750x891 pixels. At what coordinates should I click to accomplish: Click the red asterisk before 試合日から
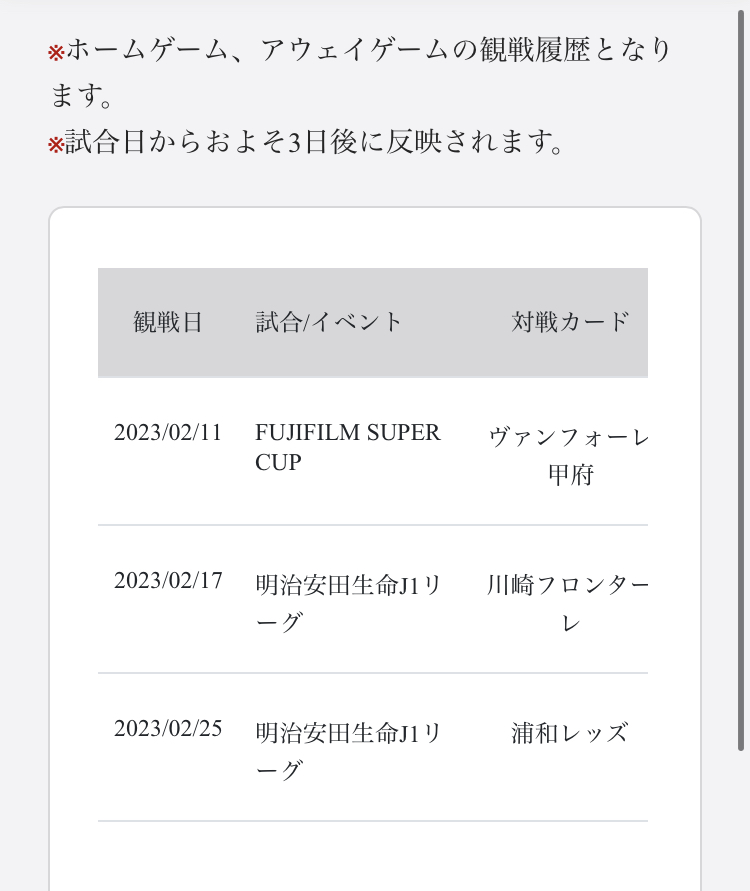click(x=56, y=144)
